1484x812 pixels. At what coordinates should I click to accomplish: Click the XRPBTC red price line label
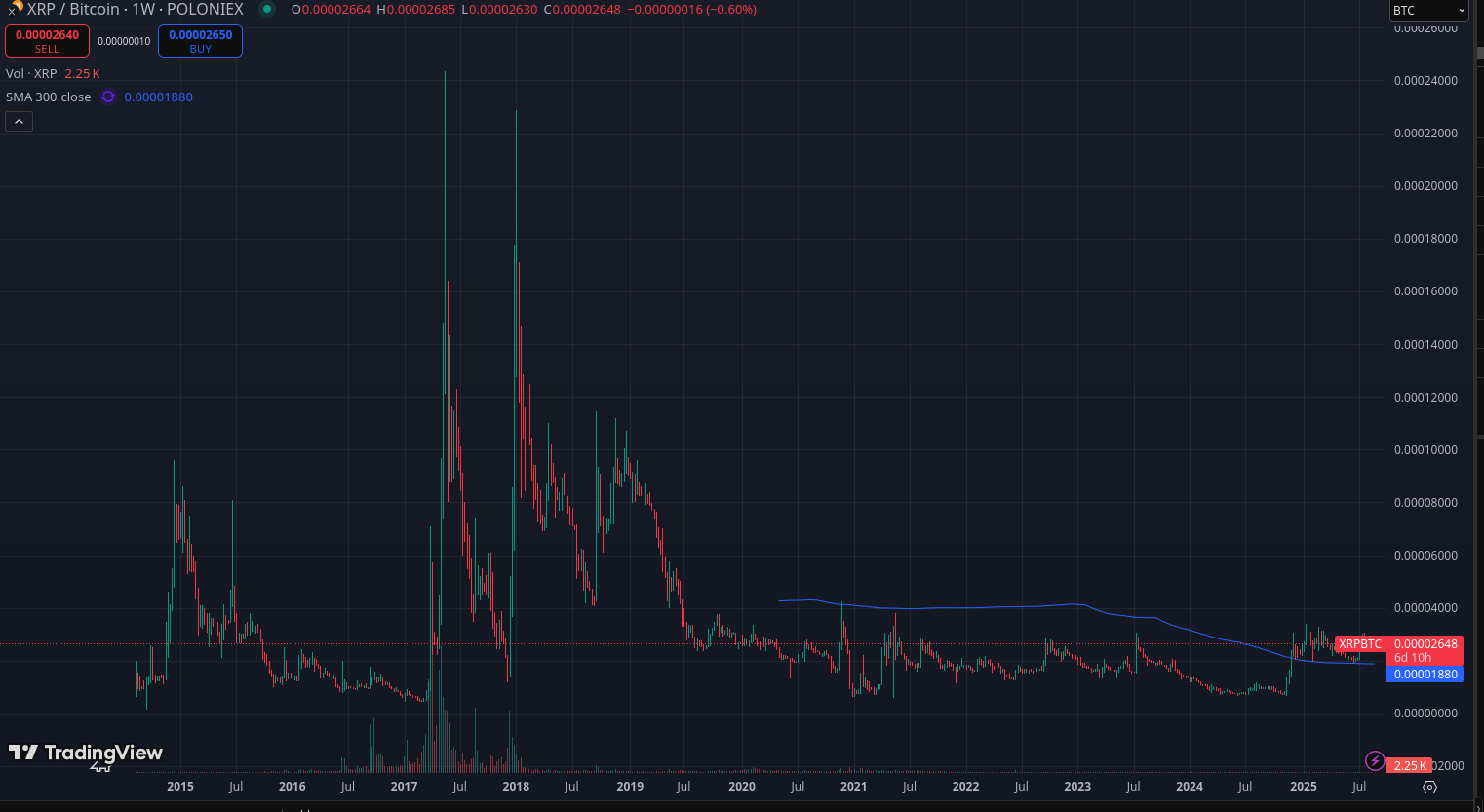1359,644
